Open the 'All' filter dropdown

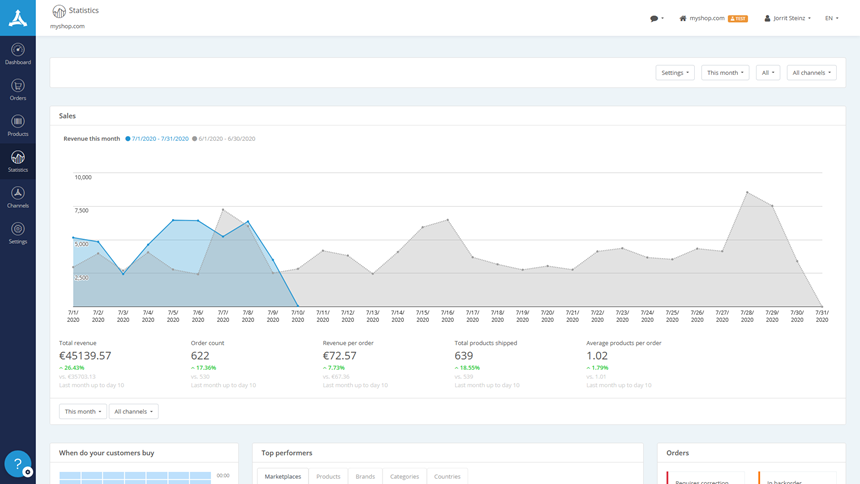pos(767,73)
